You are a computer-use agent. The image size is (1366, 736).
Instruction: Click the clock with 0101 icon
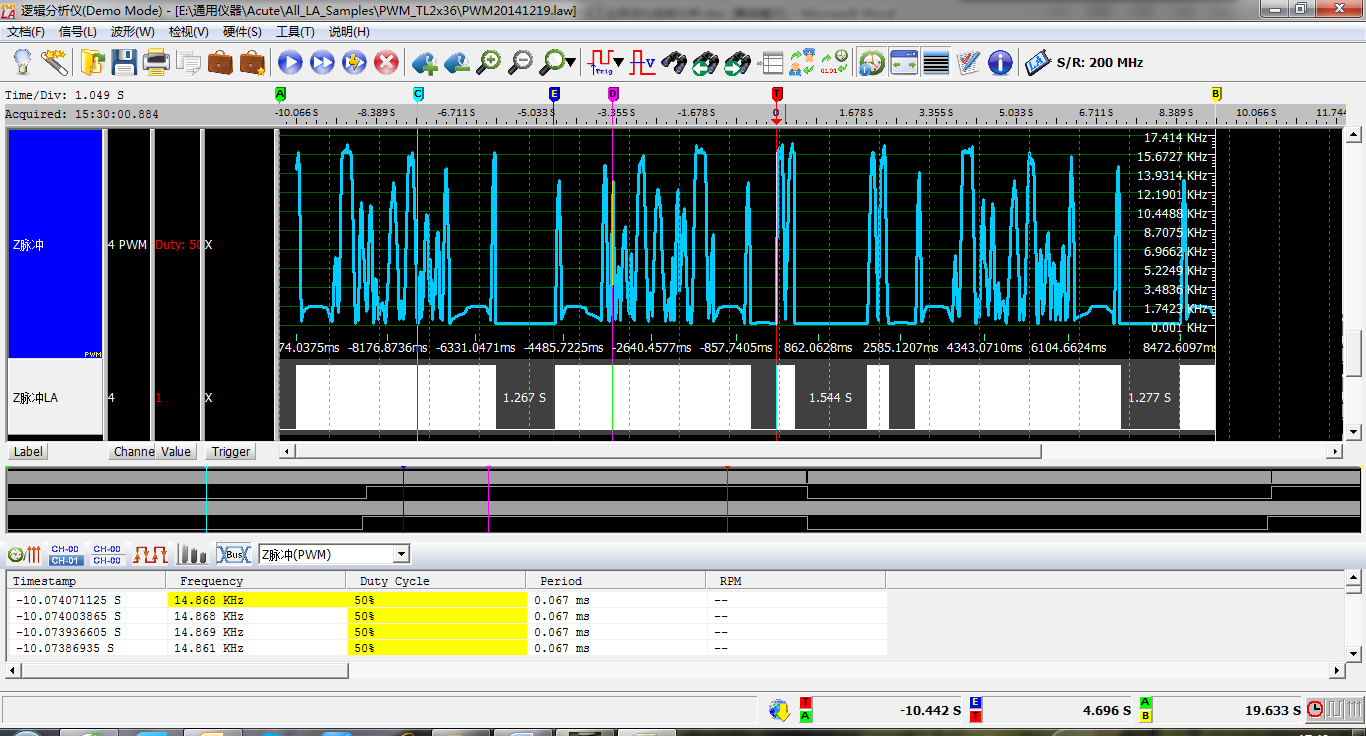coord(834,63)
